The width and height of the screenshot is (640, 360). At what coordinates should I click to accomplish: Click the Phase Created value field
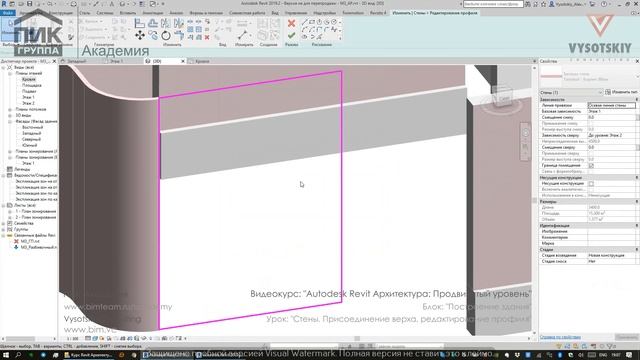pyautogui.click(x=613, y=256)
